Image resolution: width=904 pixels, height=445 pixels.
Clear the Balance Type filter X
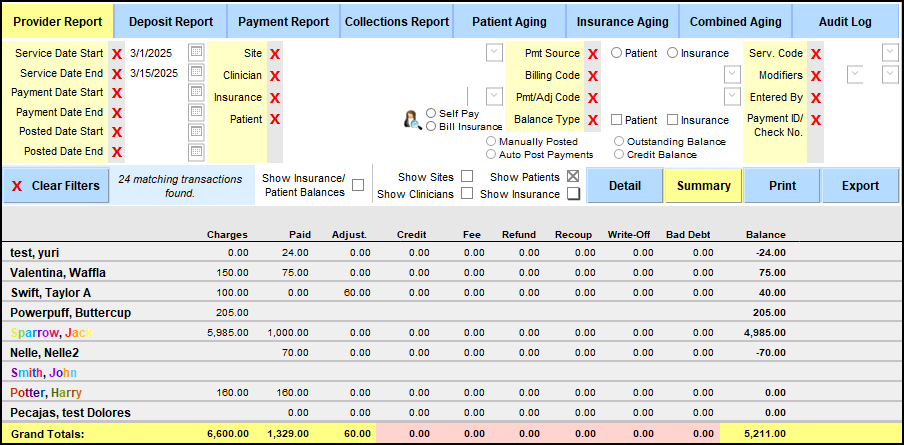click(592, 120)
